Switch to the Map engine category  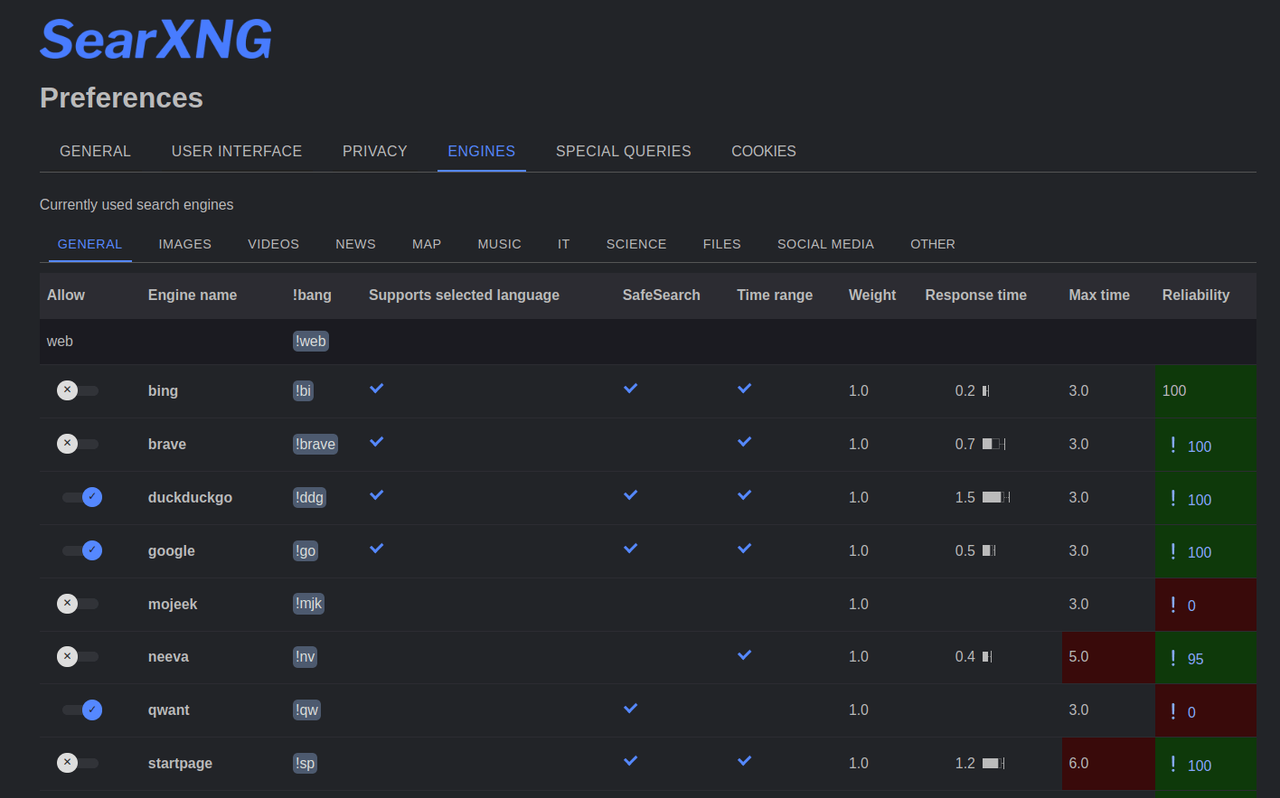[427, 244]
